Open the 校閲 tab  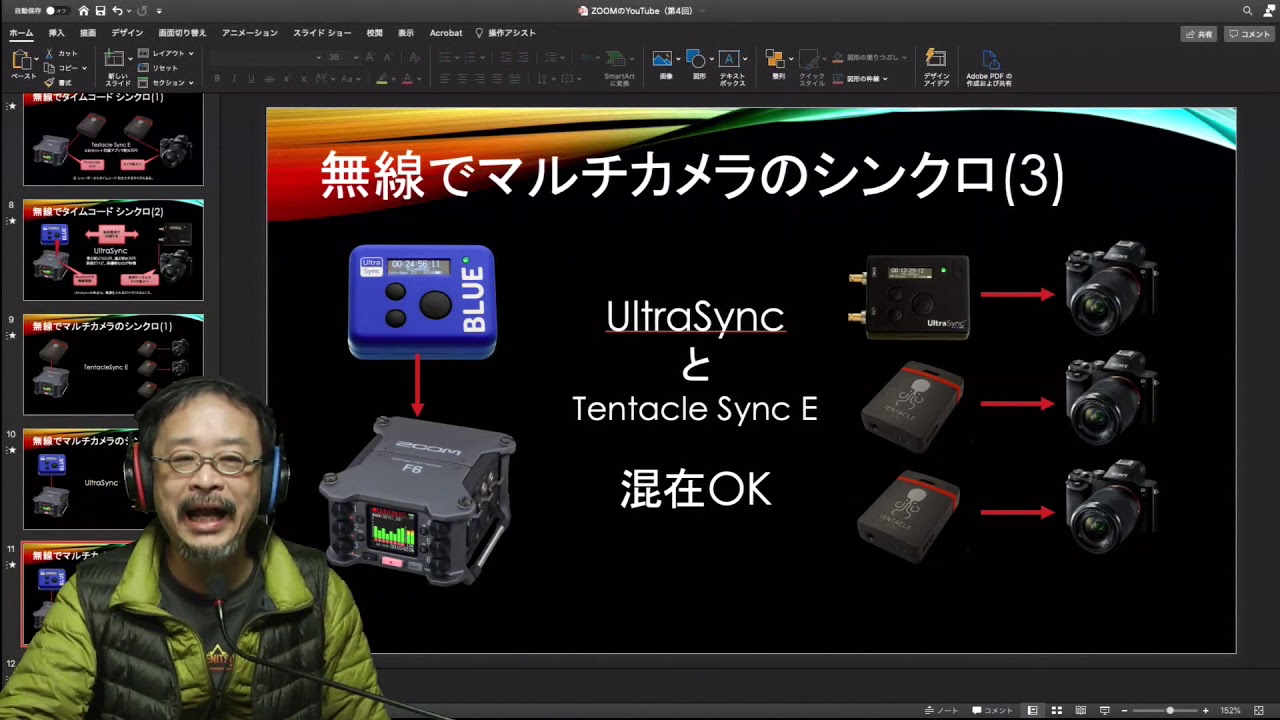[374, 33]
